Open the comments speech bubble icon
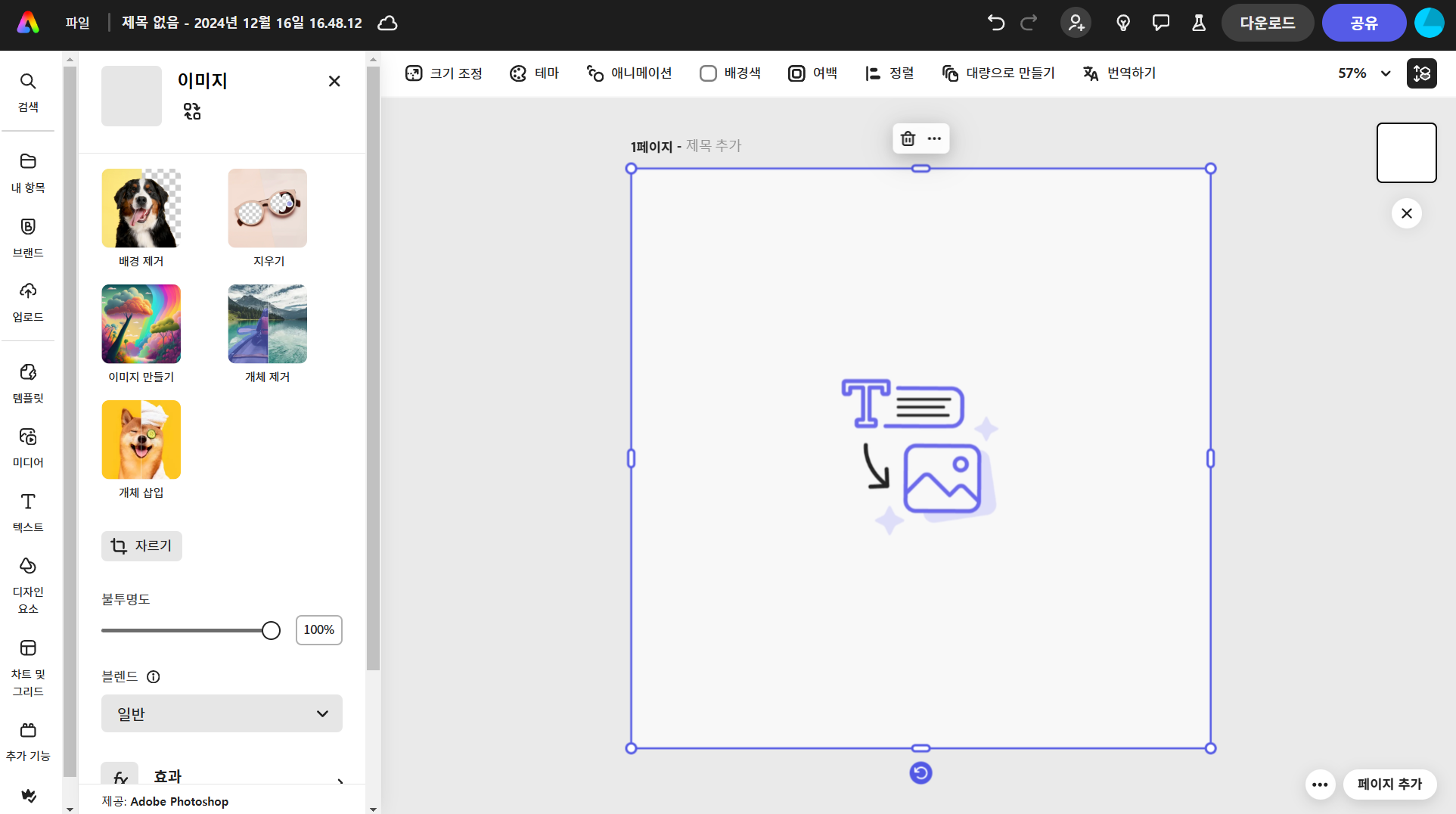The height and width of the screenshot is (814, 1456). click(x=1160, y=23)
